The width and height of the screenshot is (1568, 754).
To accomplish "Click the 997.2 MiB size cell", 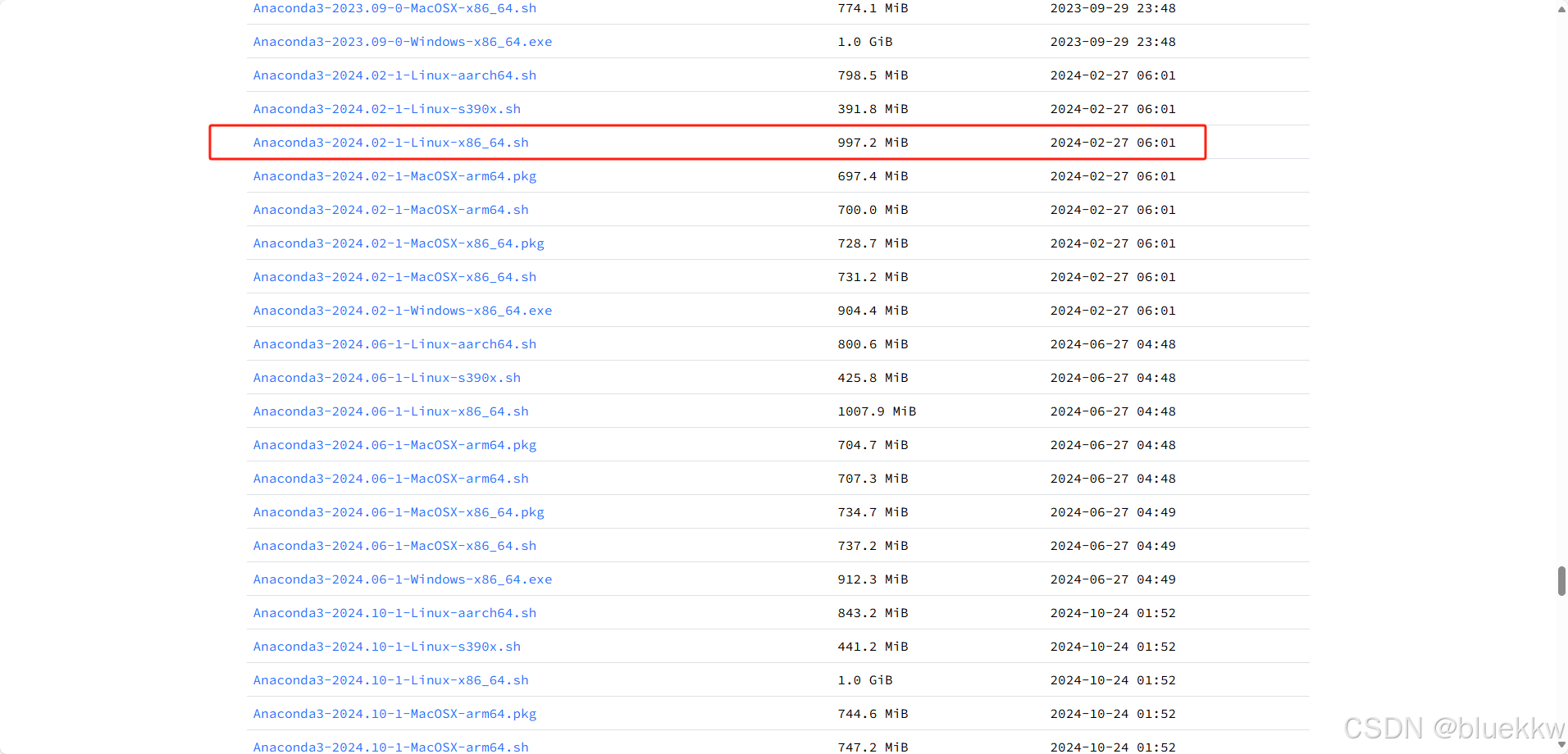I will pyautogui.click(x=873, y=143).
